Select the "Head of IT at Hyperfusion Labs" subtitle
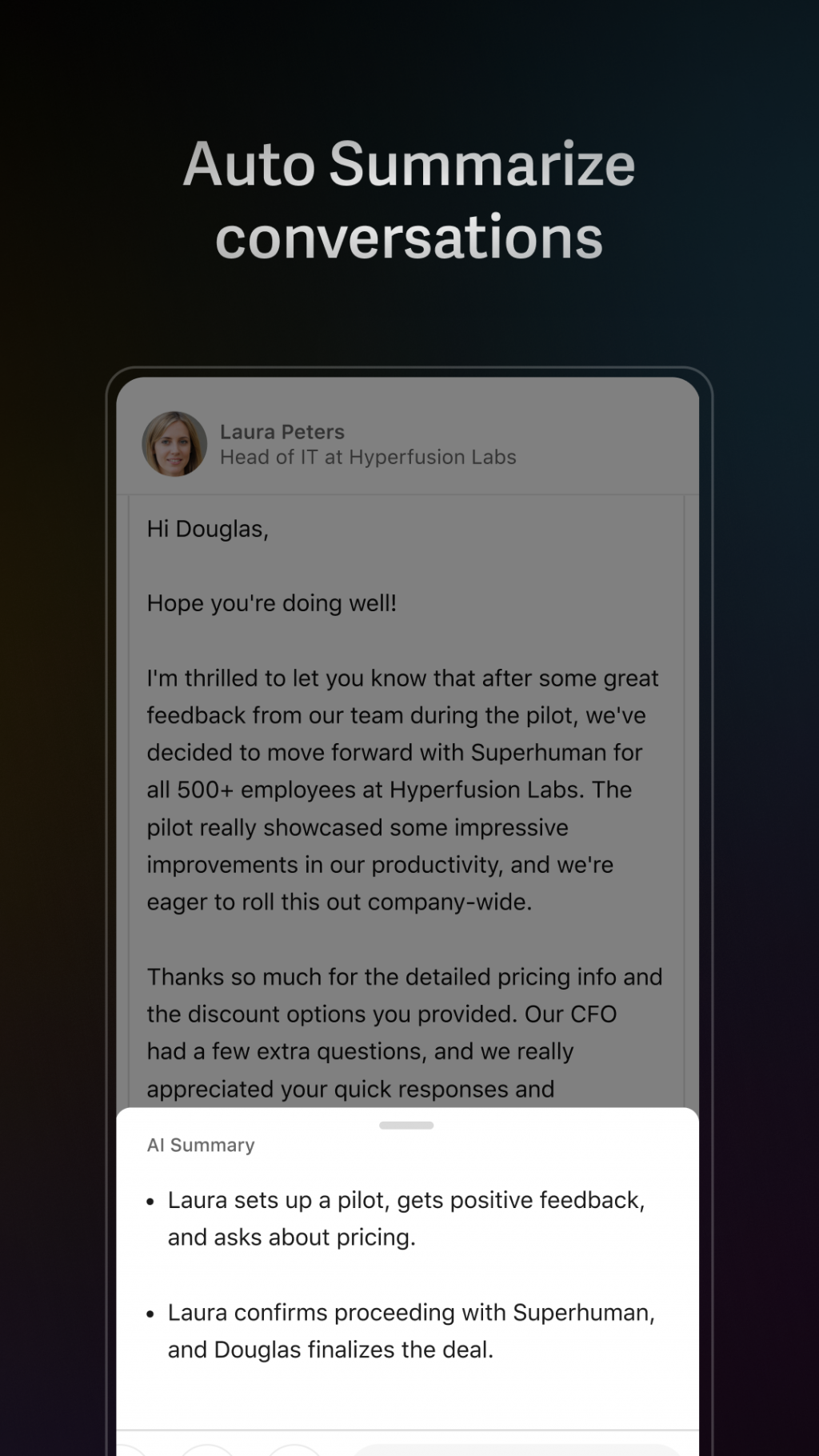Screen dimensions: 819x1456 (x=368, y=458)
